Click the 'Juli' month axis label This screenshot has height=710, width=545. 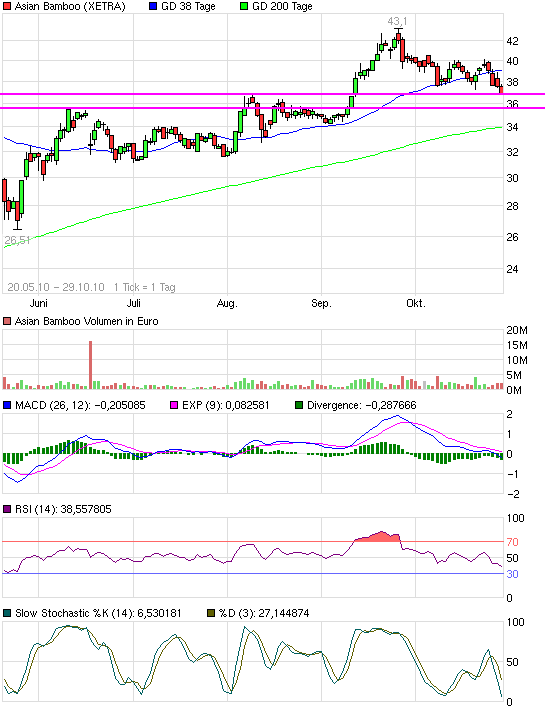pos(134,303)
